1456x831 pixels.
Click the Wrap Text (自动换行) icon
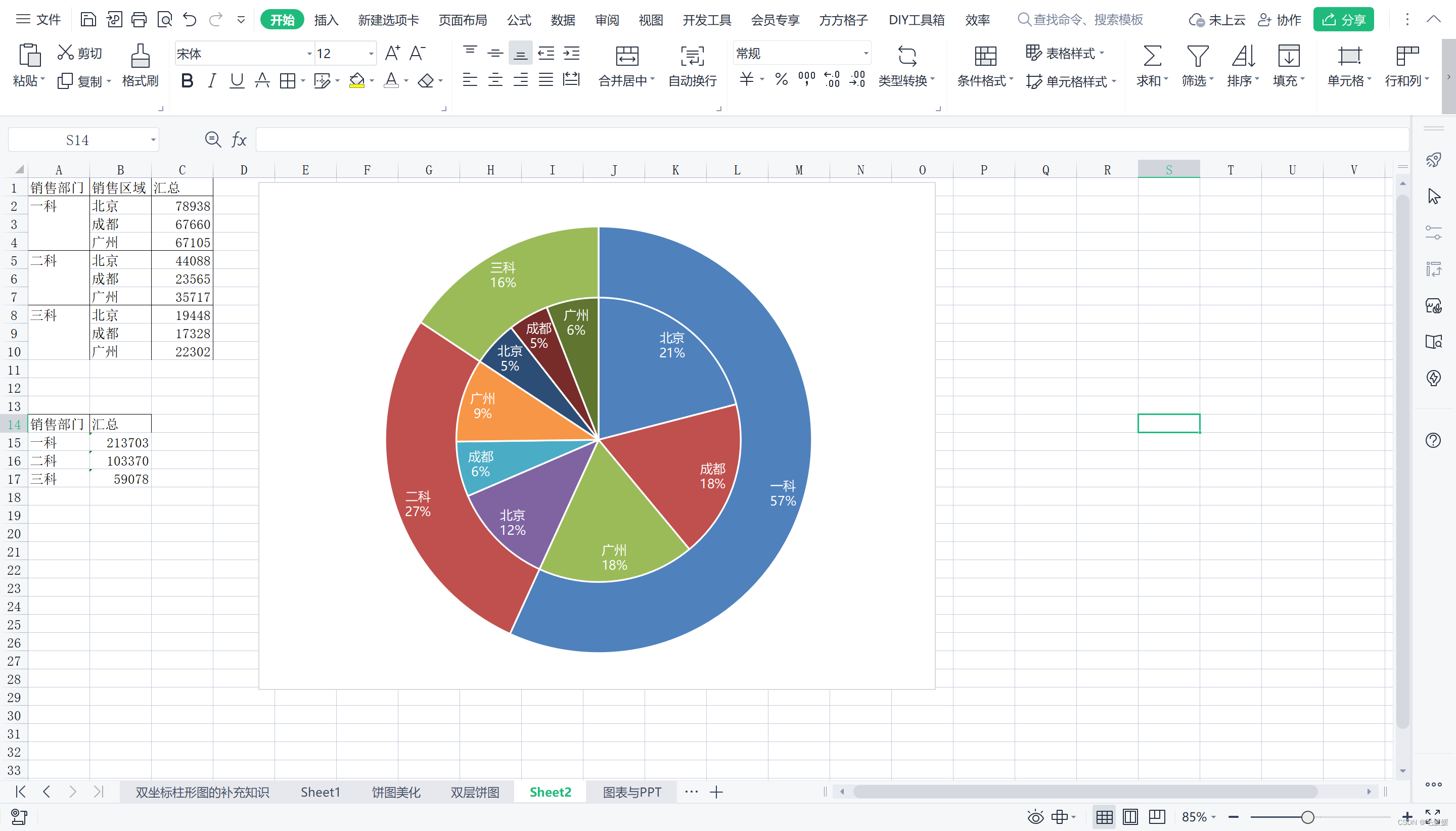pos(692,57)
